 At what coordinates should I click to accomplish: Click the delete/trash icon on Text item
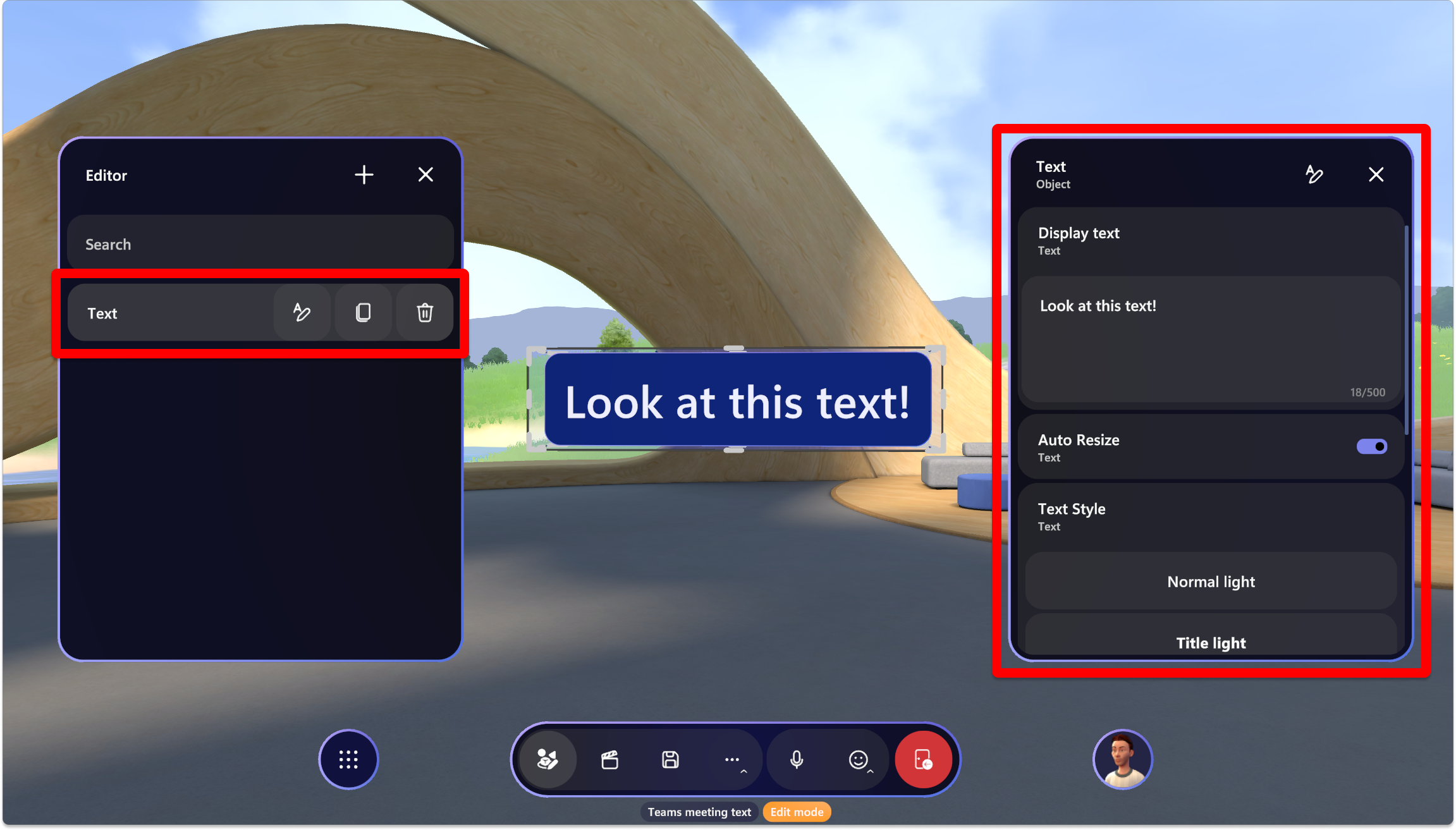pyautogui.click(x=425, y=312)
